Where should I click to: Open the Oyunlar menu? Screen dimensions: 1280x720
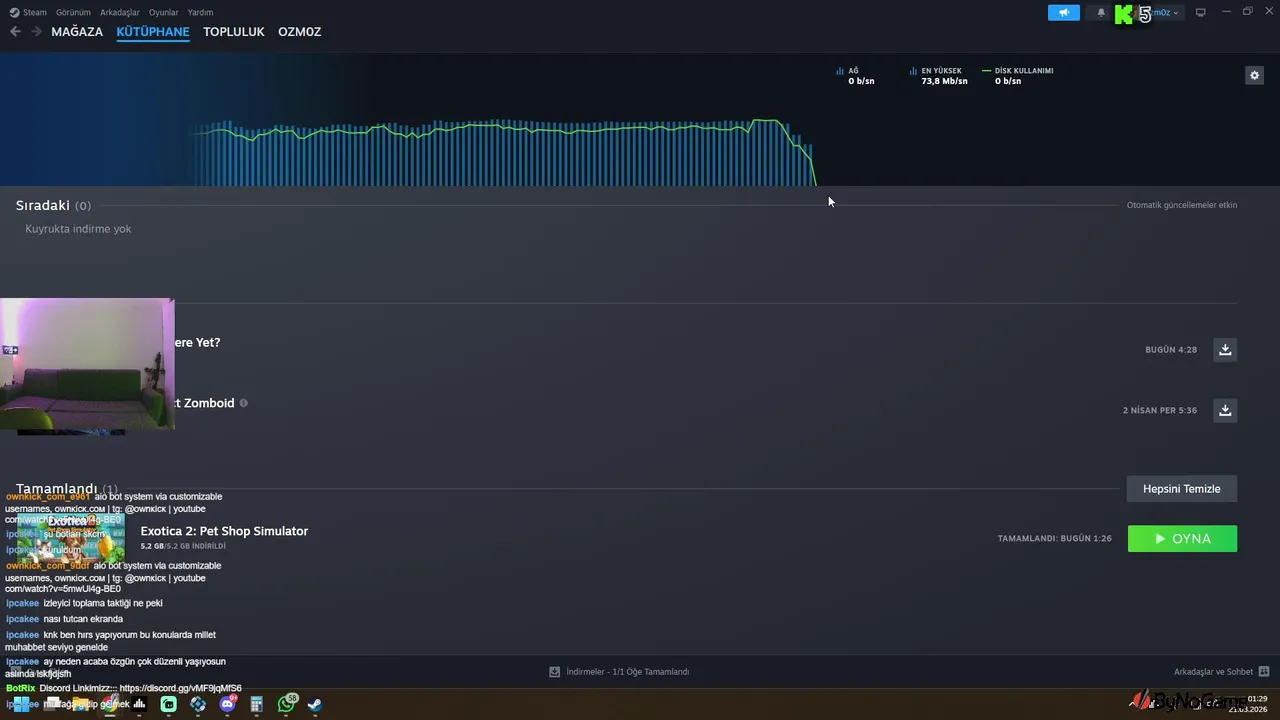pos(164,12)
